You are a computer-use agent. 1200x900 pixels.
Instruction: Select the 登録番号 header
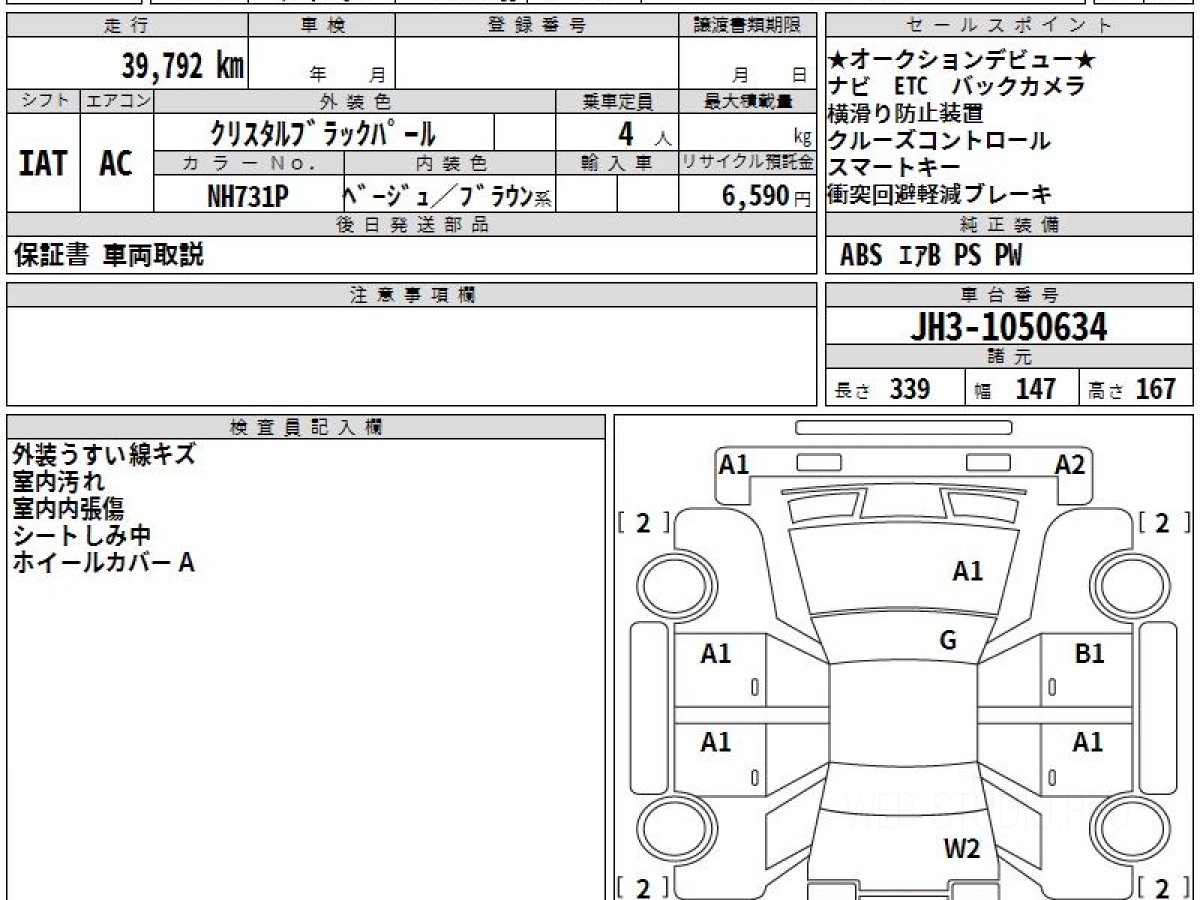point(537,26)
